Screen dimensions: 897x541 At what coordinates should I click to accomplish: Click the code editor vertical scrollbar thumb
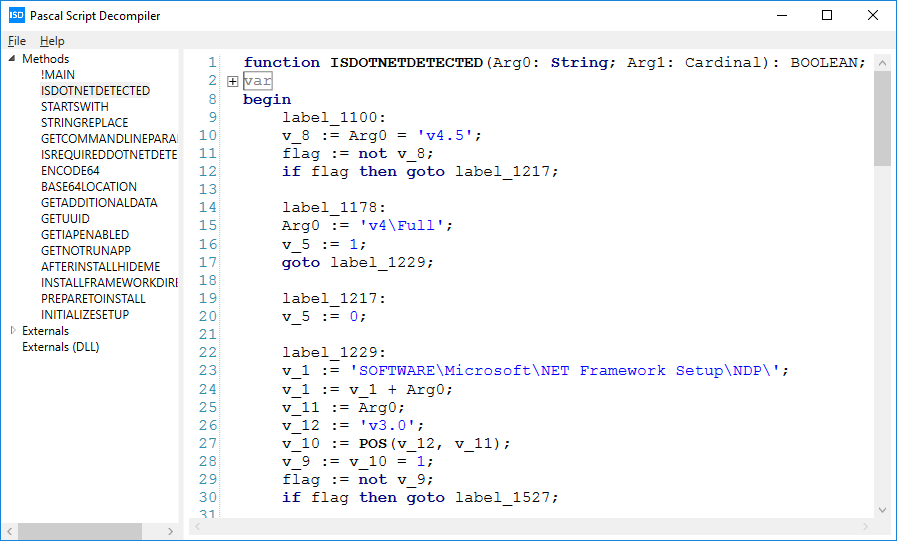[x=882, y=119]
